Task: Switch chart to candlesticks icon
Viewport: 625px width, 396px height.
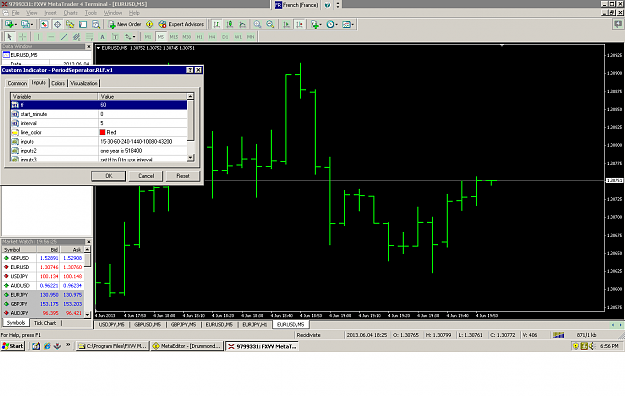Action: [x=230, y=24]
